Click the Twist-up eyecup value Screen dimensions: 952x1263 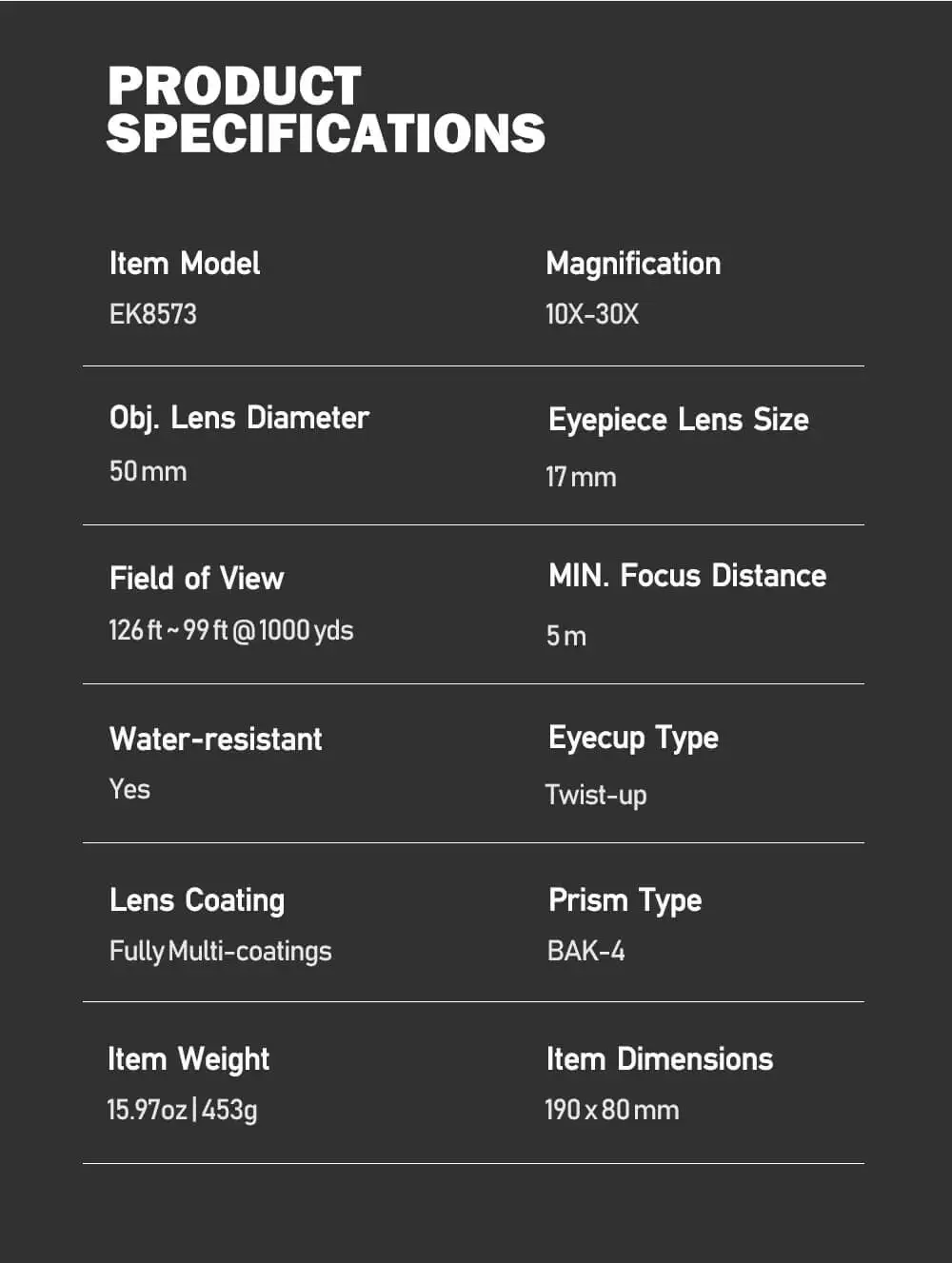click(596, 795)
